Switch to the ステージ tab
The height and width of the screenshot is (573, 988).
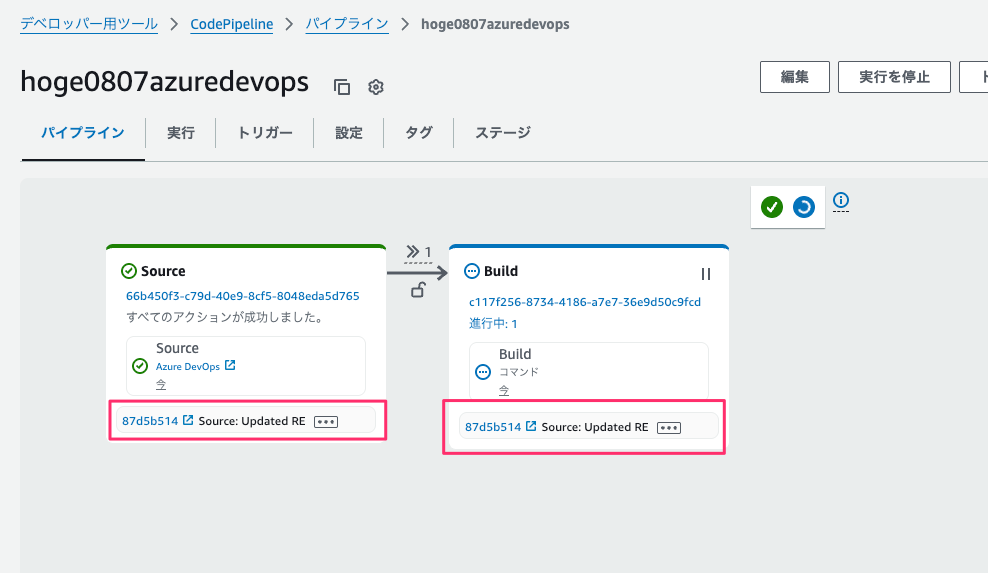[503, 133]
